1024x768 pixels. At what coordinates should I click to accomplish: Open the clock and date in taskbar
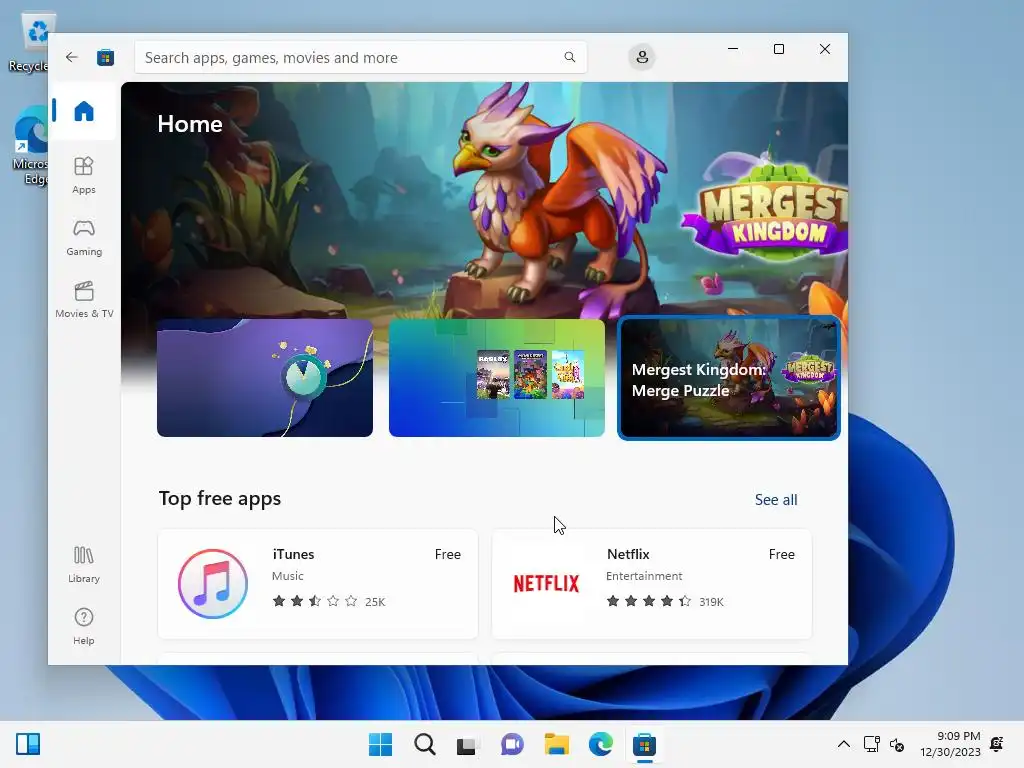pyautogui.click(x=951, y=744)
